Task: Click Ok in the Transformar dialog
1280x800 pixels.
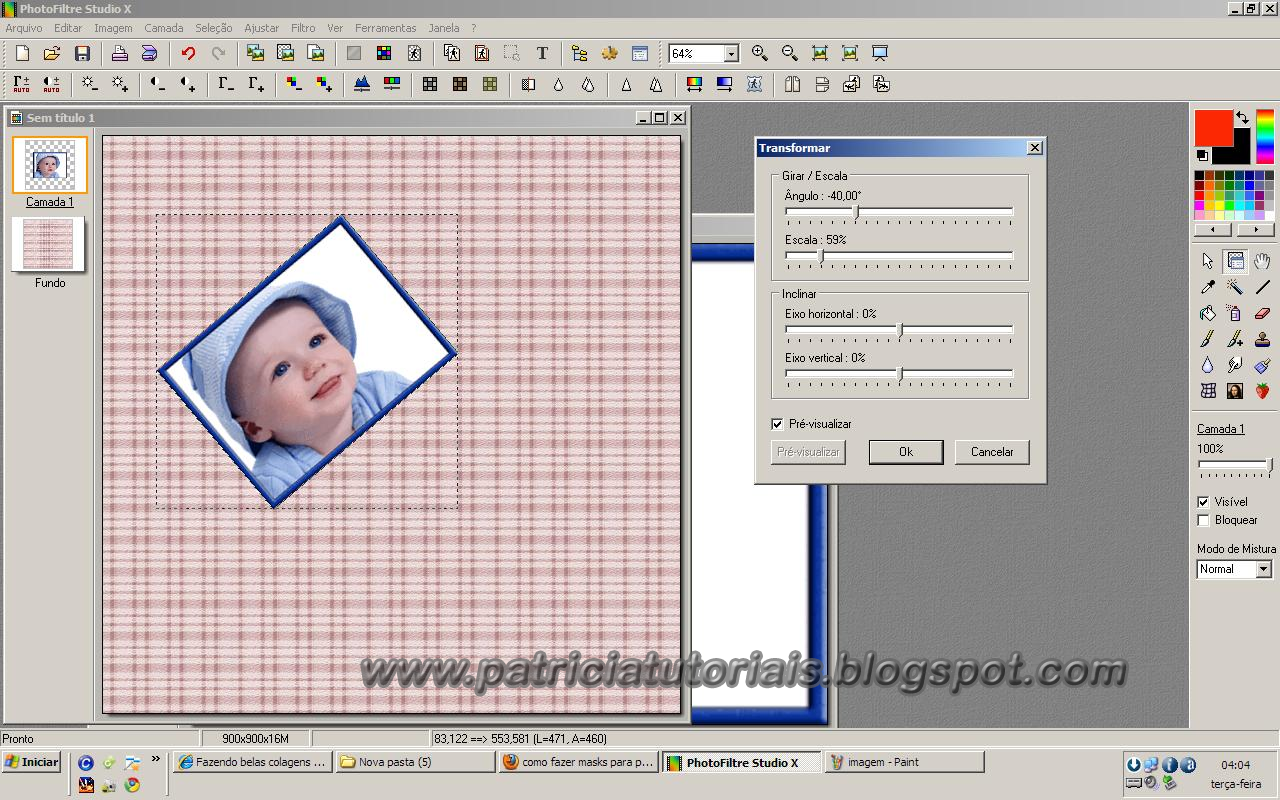Action: (905, 452)
